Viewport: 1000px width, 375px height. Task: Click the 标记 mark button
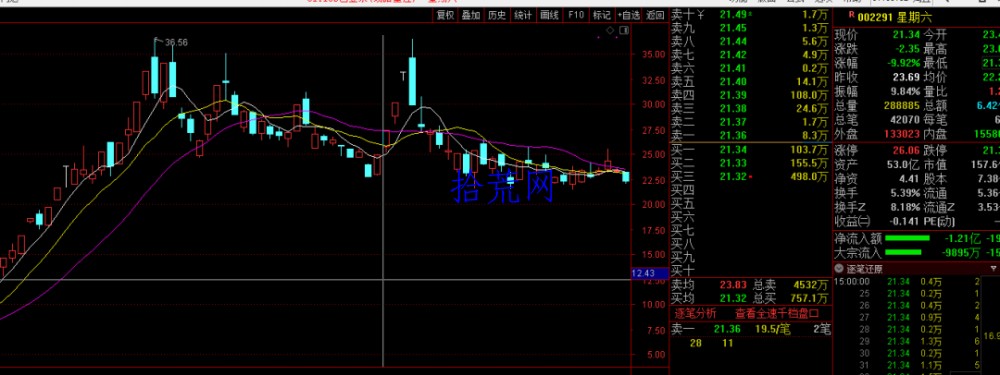coord(601,15)
